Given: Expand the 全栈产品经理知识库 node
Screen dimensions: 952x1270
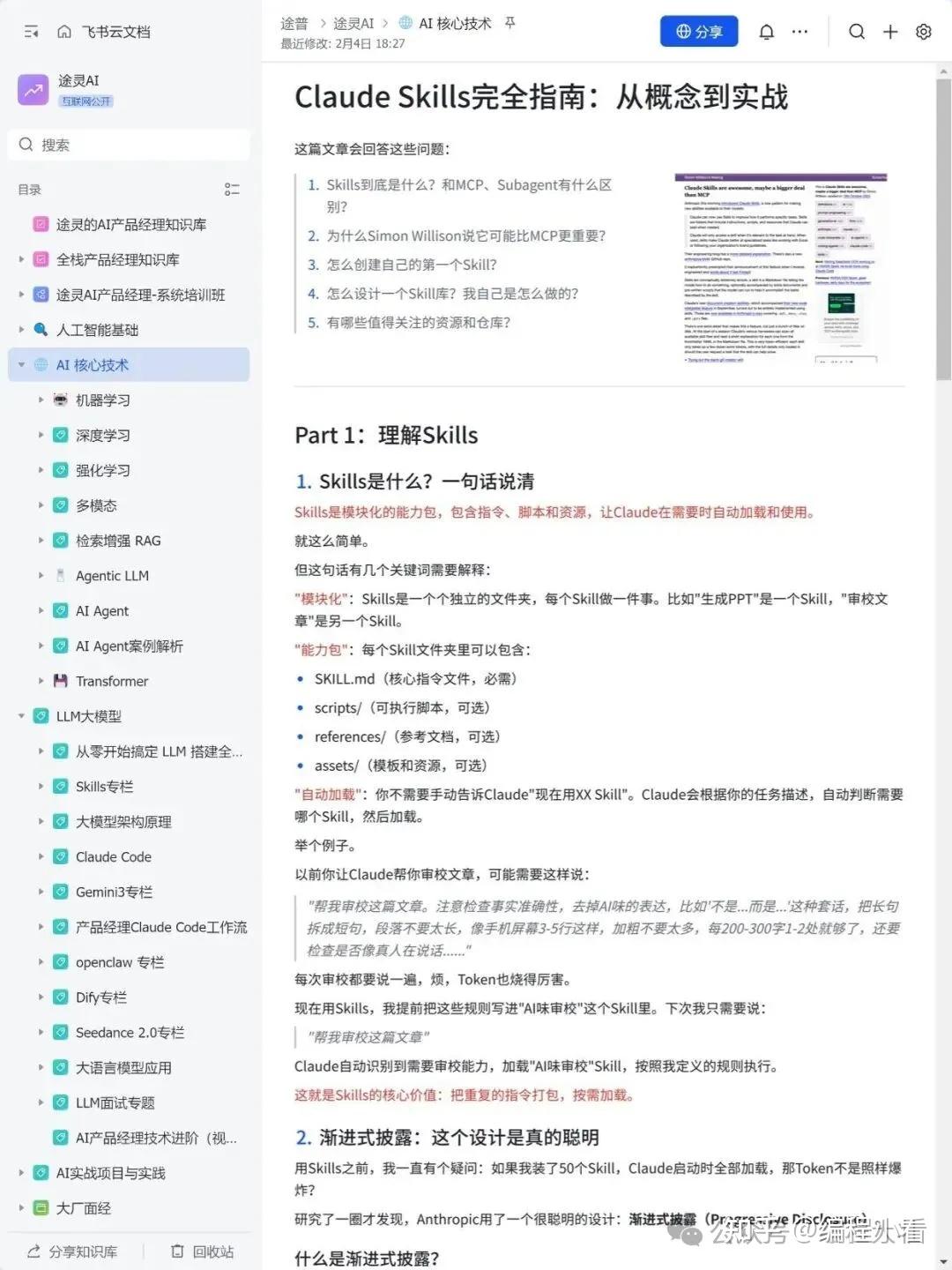Looking at the screenshot, I should pyautogui.click(x=21, y=259).
